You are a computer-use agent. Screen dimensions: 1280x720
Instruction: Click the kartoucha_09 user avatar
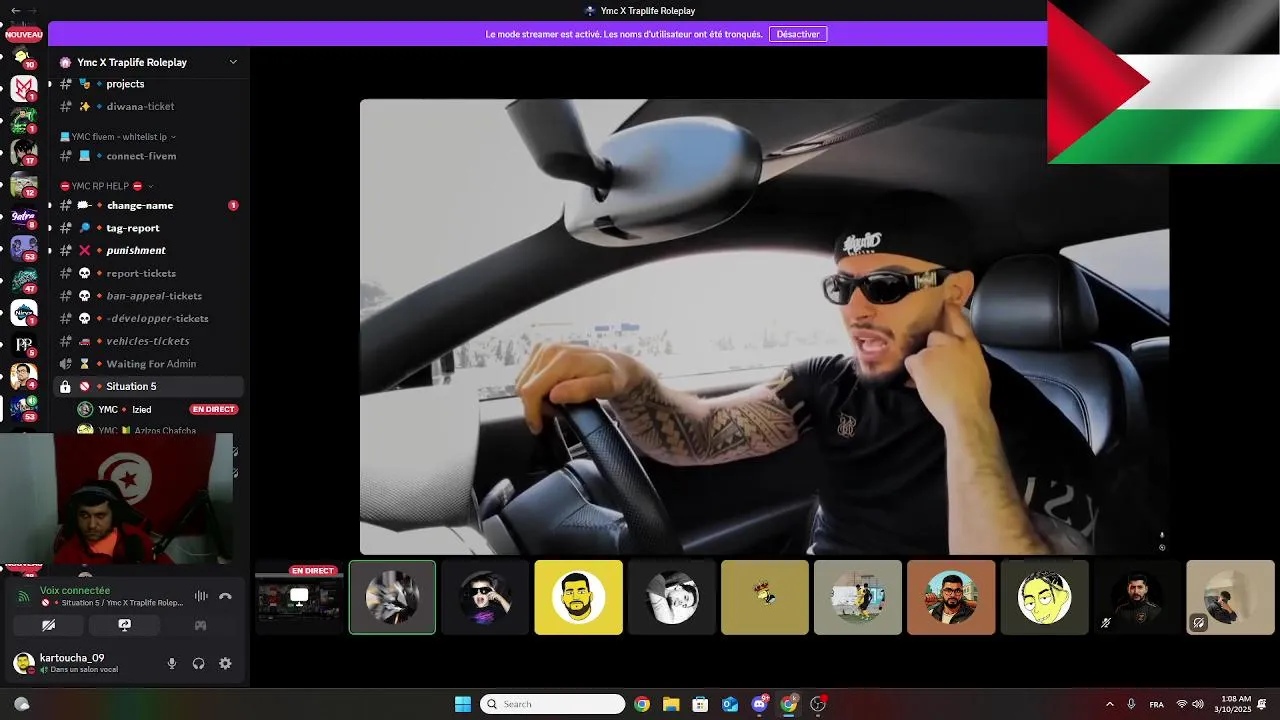tap(23, 662)
